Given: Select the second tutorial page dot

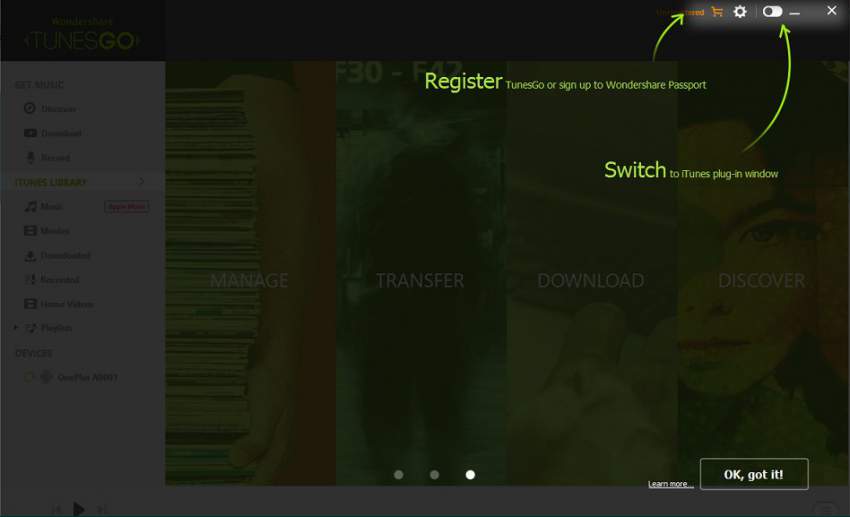Looking at the screenshot, I should coord(434,475).
